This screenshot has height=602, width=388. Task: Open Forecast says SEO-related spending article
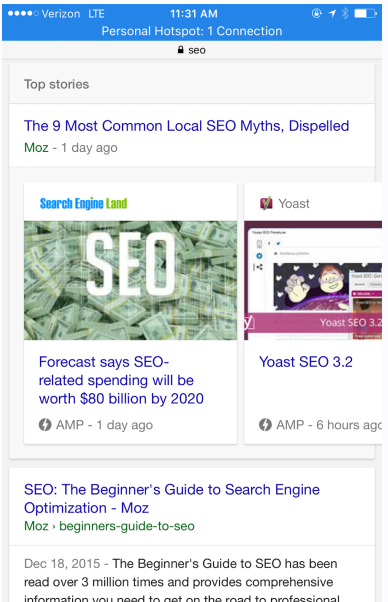121,380
